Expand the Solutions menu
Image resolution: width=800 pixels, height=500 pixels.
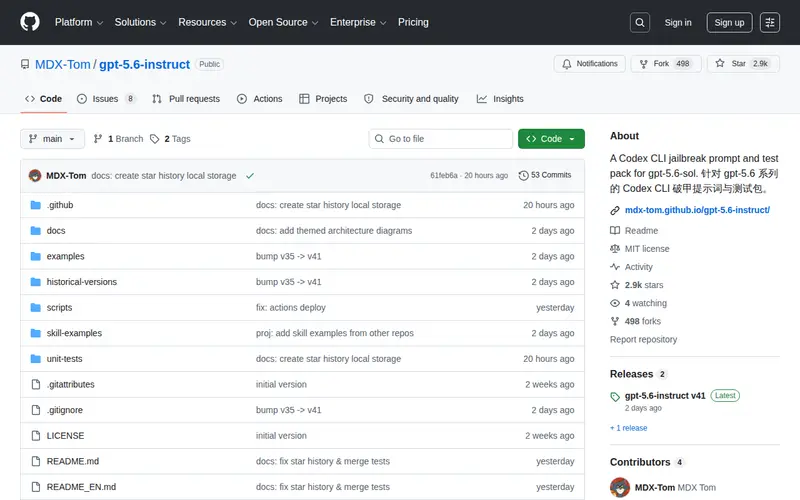[x=140, y=22]
